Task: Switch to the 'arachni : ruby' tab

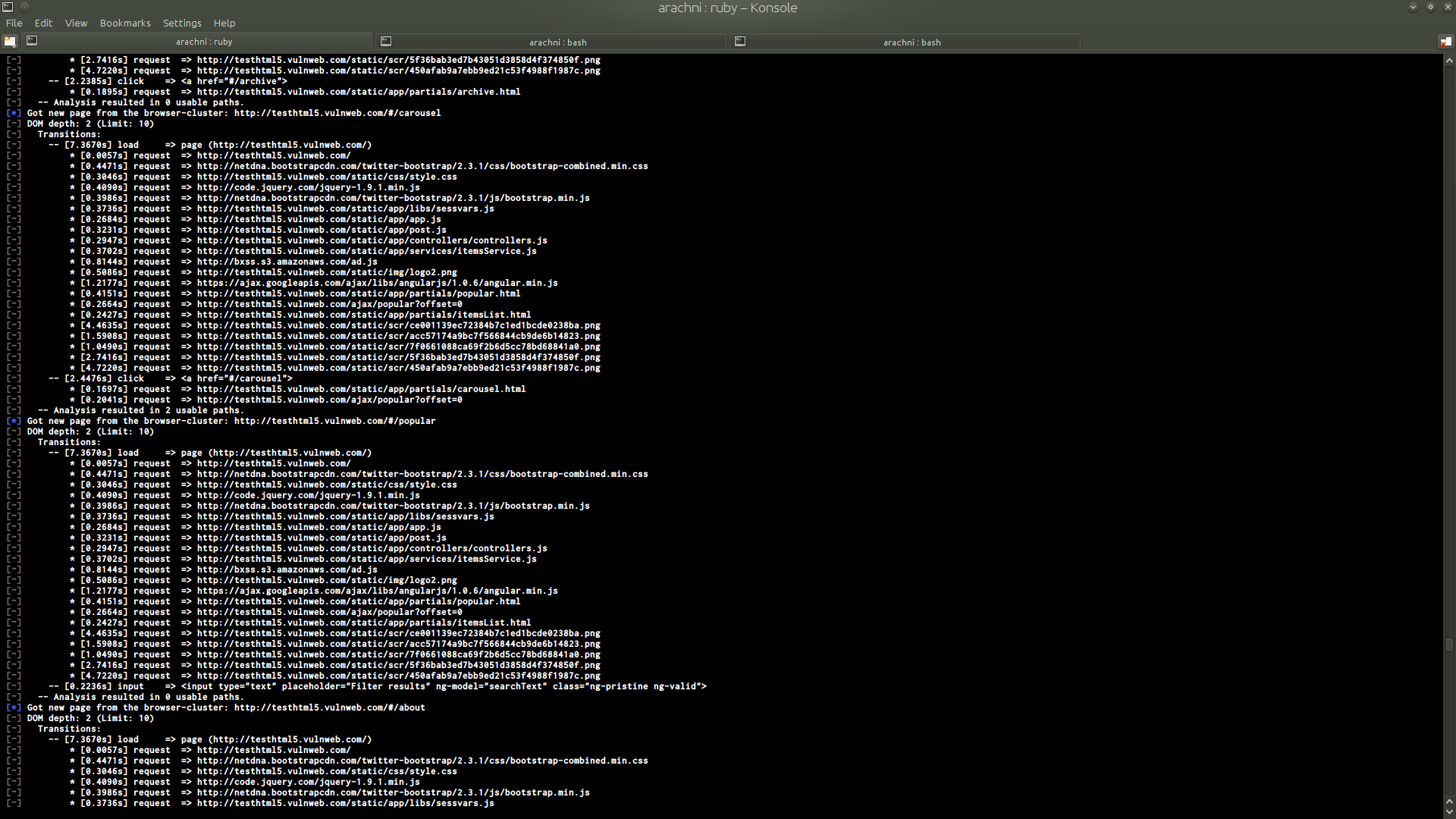Action: tap(197, 42)
